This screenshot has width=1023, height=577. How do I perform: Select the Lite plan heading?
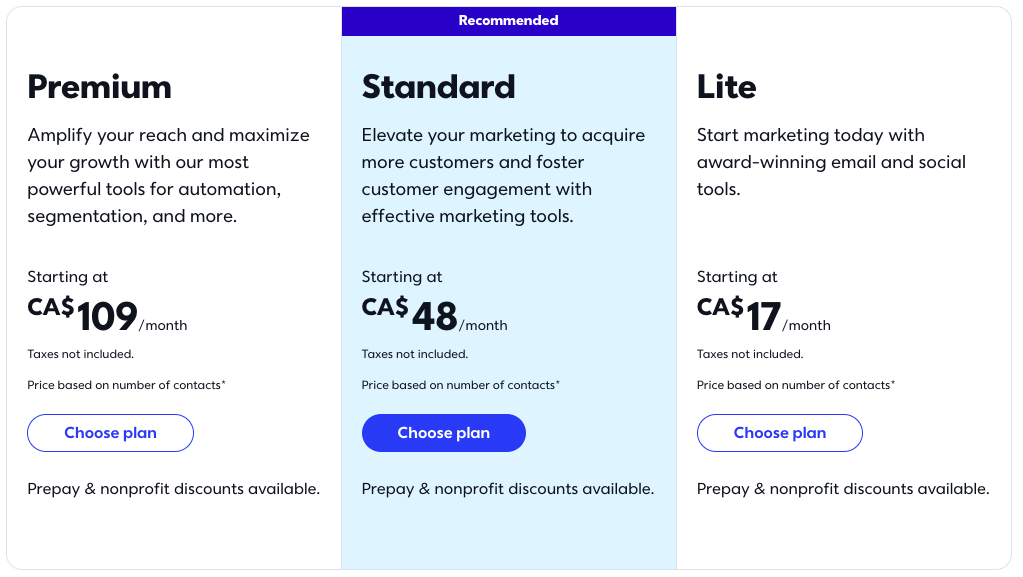(726, 87)
